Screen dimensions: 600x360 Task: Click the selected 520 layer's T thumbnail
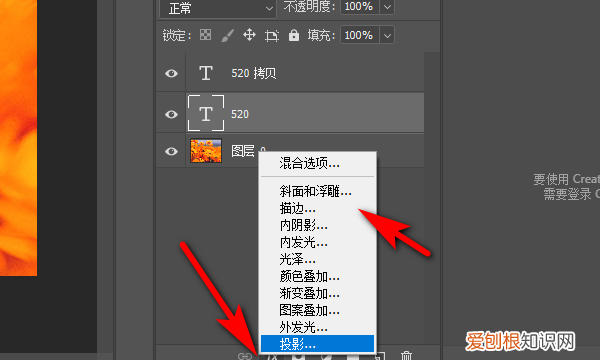pos(206,113)
